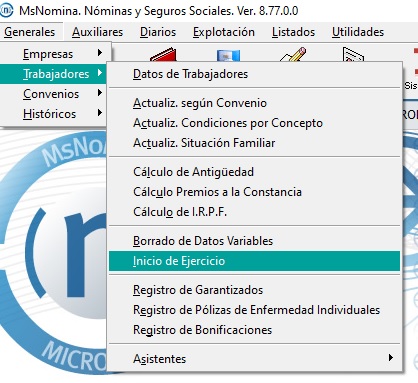Expand the Históricos submenu
The height and width of the screenshot is (383, 418).
tap(53, 114)
